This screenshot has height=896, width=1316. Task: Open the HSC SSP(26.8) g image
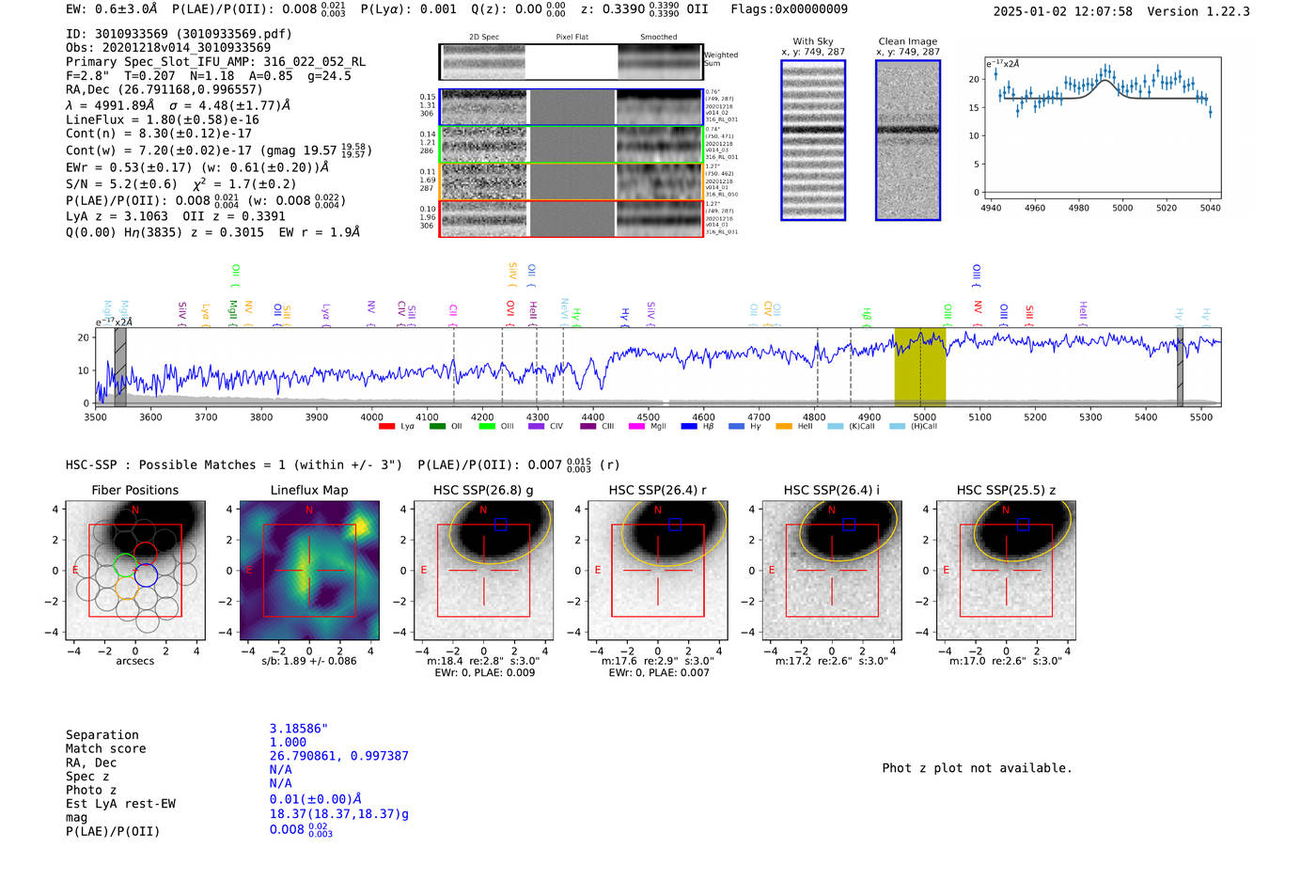coord(483,571)
